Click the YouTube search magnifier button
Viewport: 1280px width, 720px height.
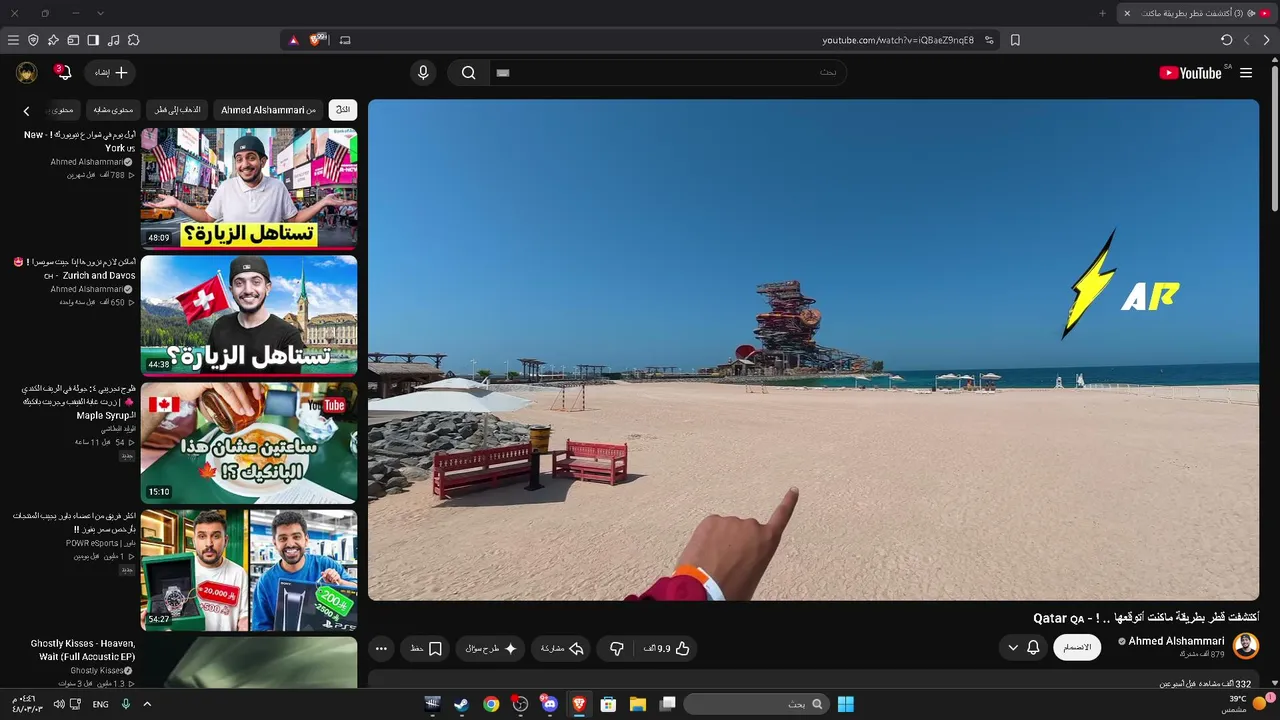468,73
